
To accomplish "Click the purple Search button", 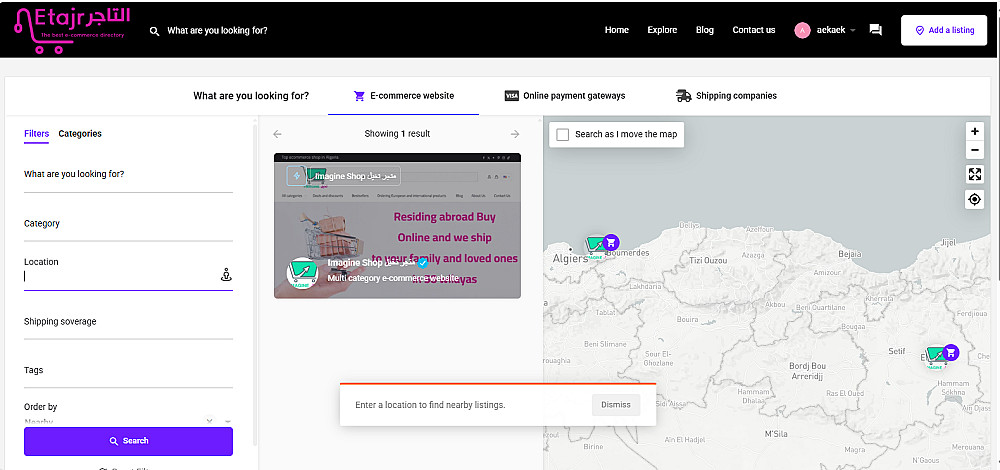I will (128, 441).
